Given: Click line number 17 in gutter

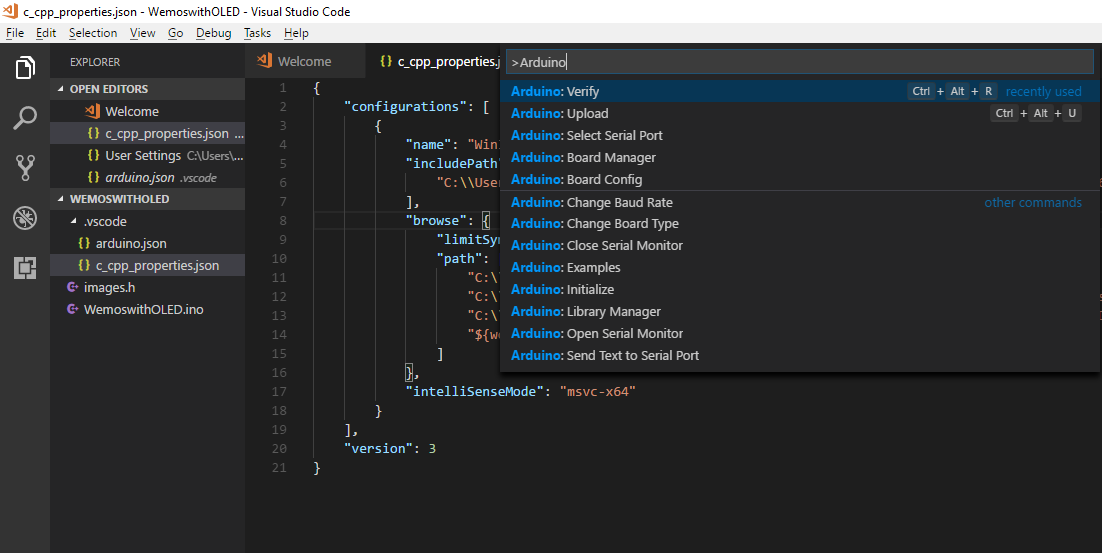Looking at the screenshot, I should [x=280, y=391].
